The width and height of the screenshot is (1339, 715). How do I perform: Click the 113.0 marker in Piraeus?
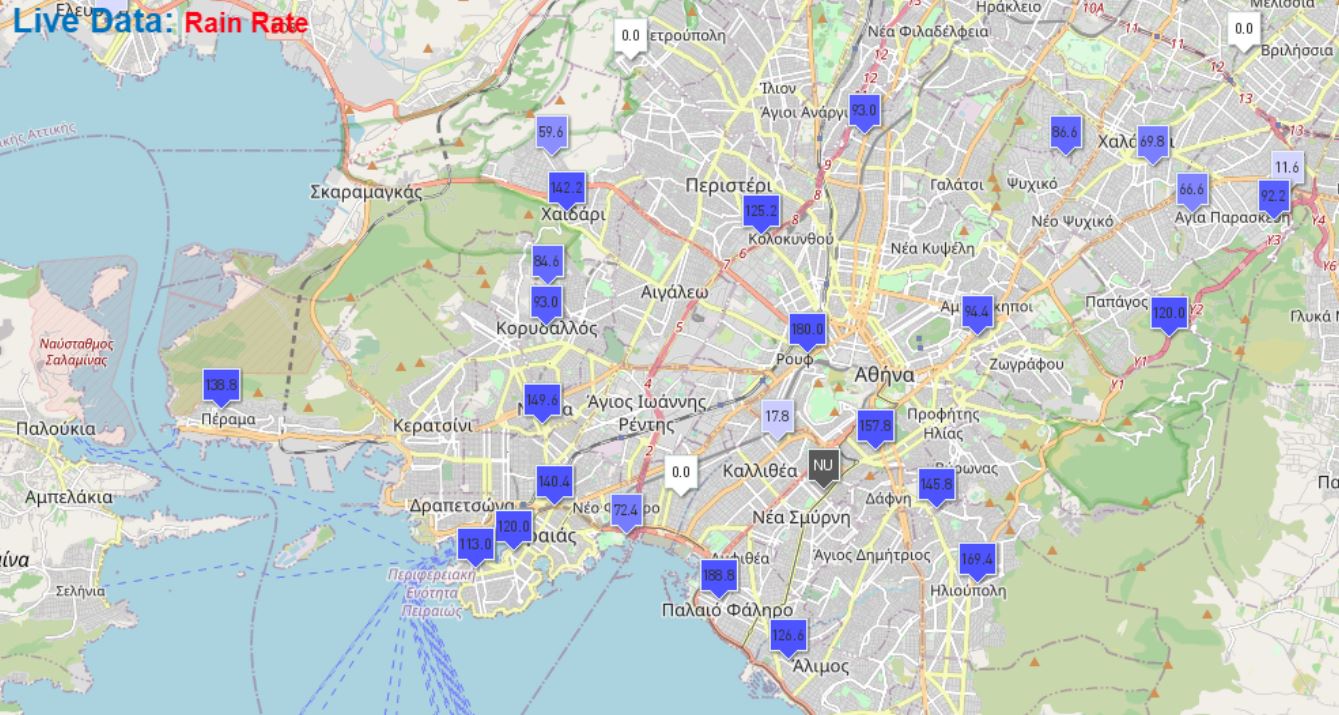coord(475,545)
